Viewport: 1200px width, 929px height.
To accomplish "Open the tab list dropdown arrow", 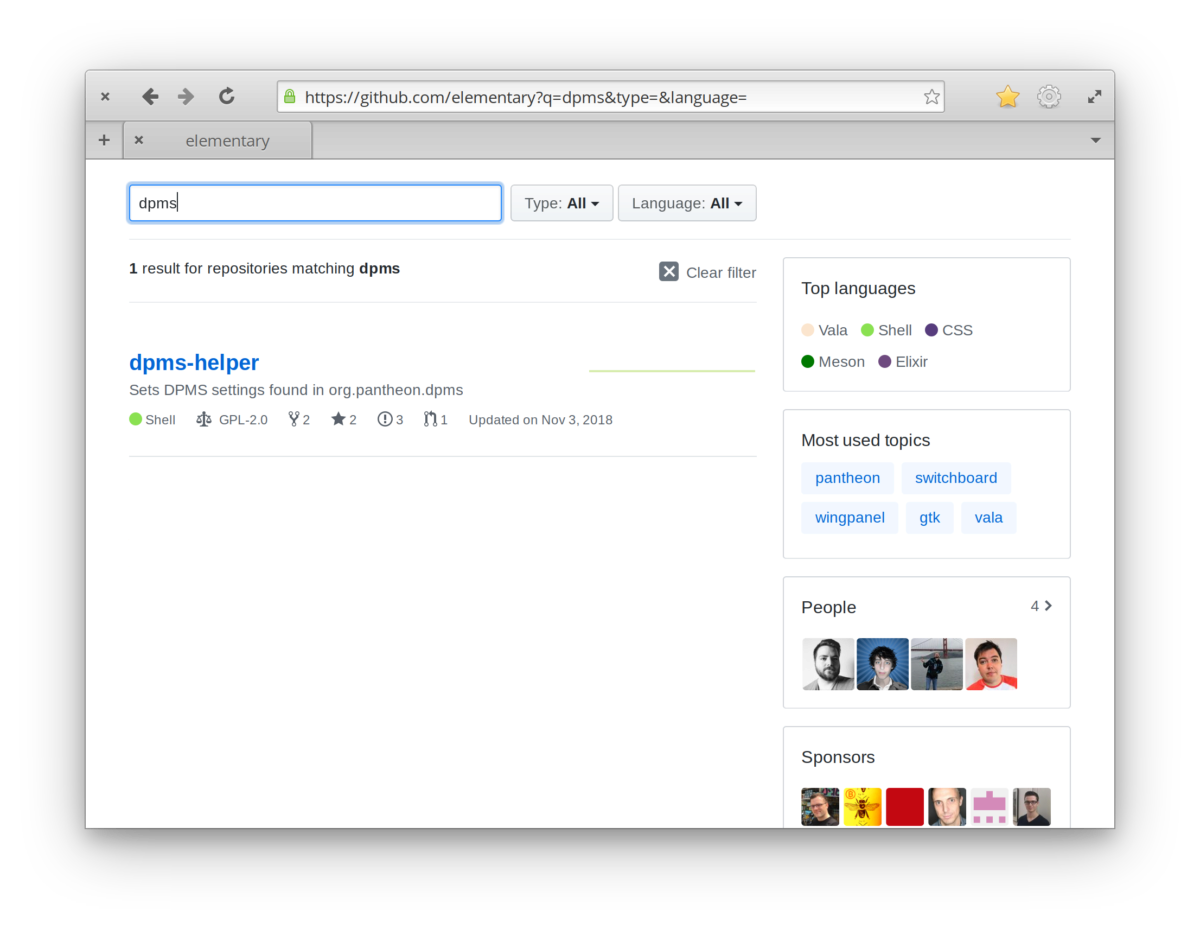I will click(1095, 140).
